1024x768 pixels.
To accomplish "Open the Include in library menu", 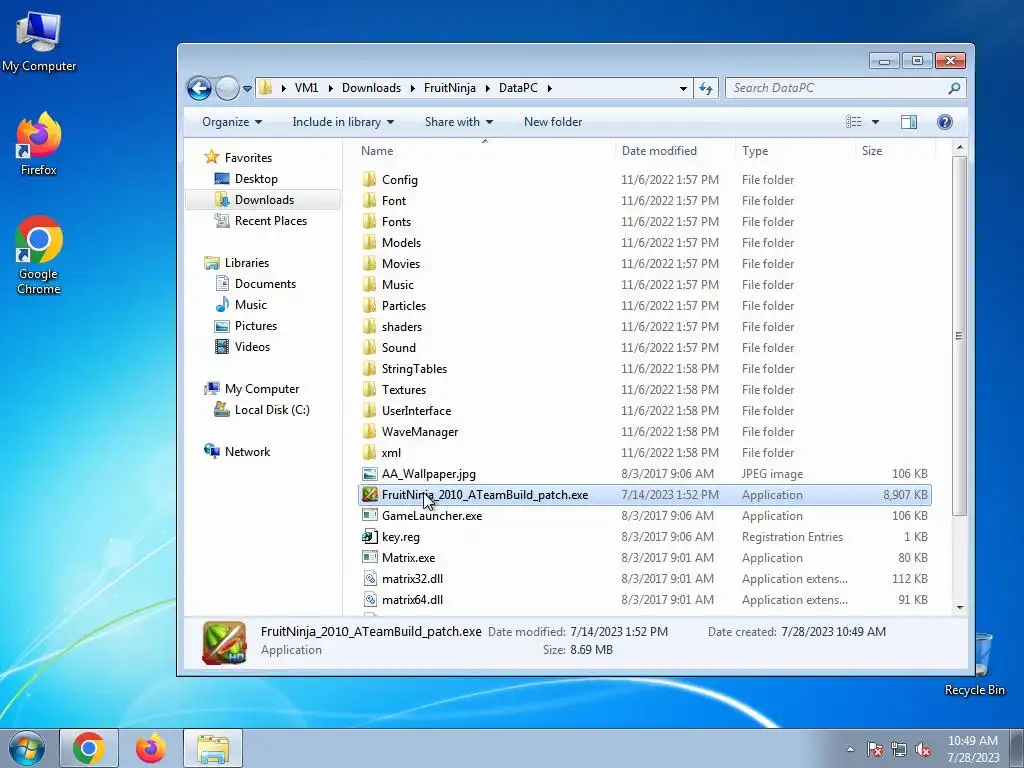I will 343,122.
